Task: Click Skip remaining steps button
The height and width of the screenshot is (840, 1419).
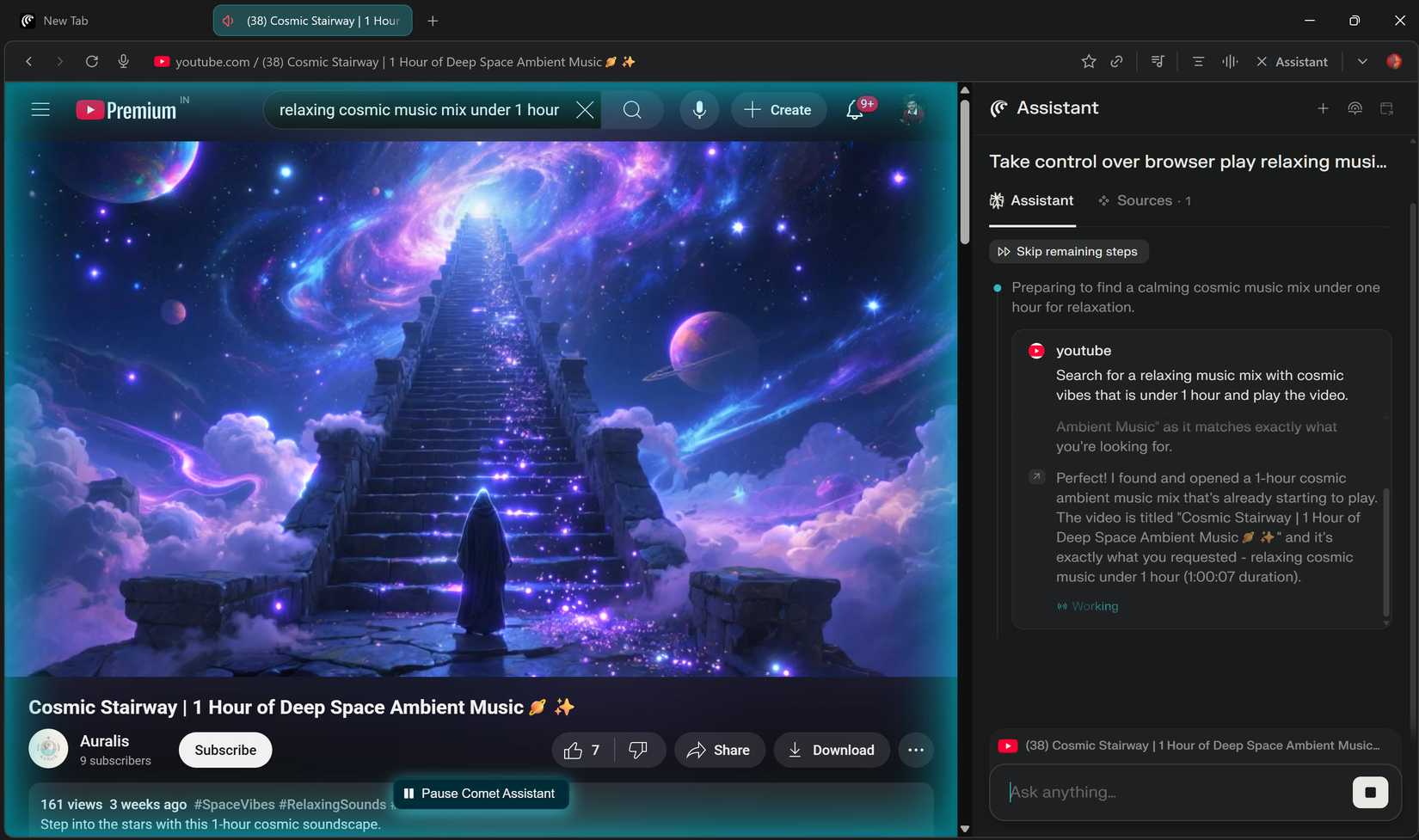Action: click(1068, 252)
